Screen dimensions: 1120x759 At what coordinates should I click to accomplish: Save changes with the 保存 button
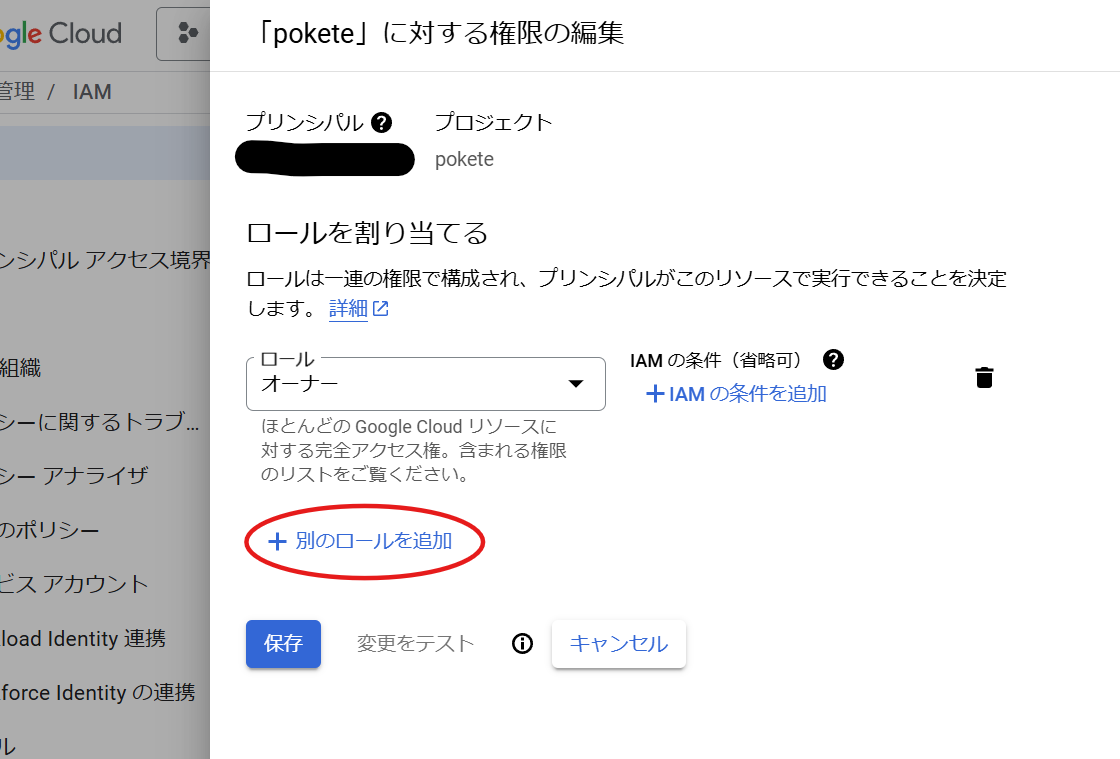(x=284, y=644)
